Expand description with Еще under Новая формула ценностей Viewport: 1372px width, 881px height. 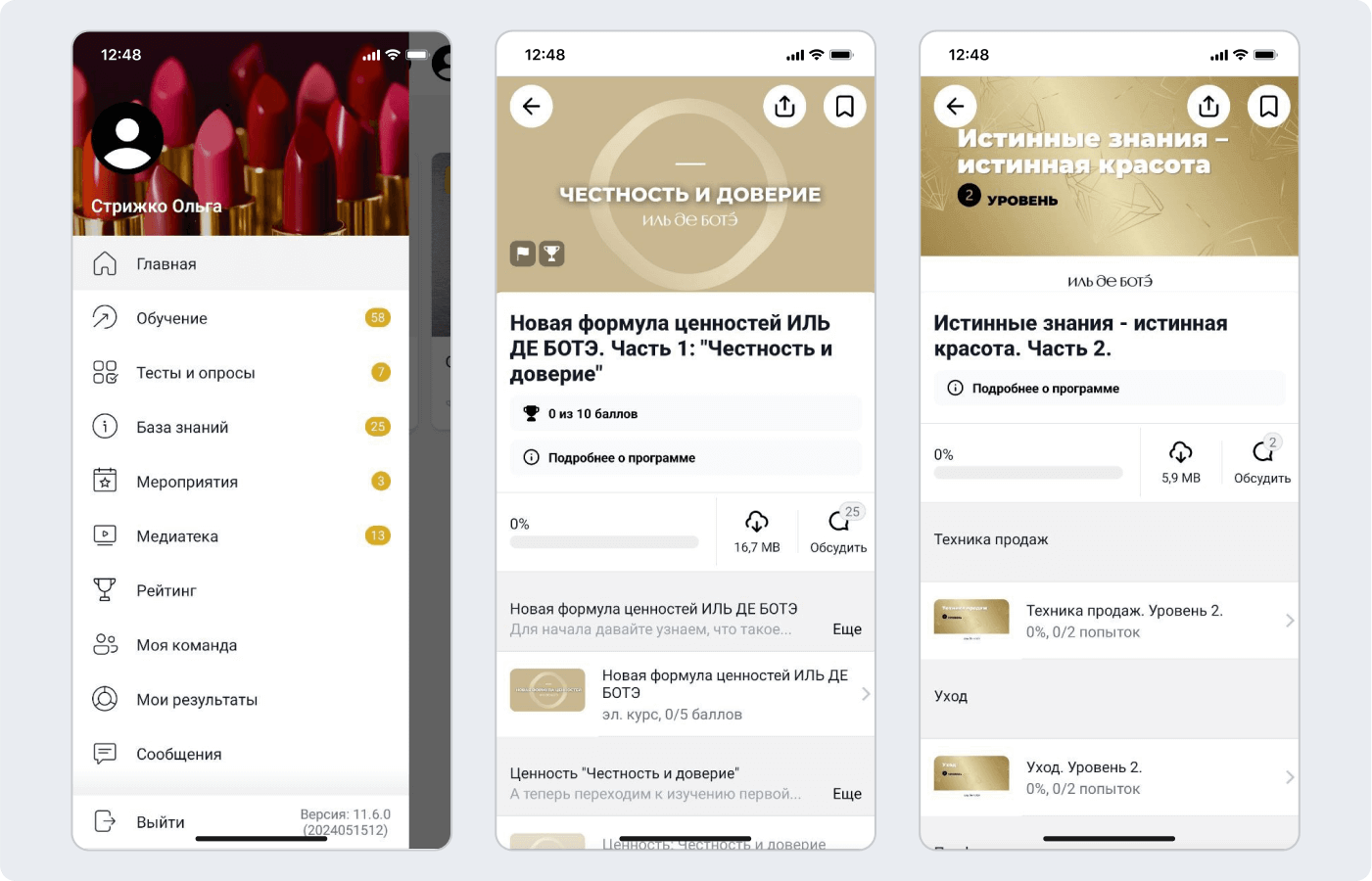coord(847,629)
